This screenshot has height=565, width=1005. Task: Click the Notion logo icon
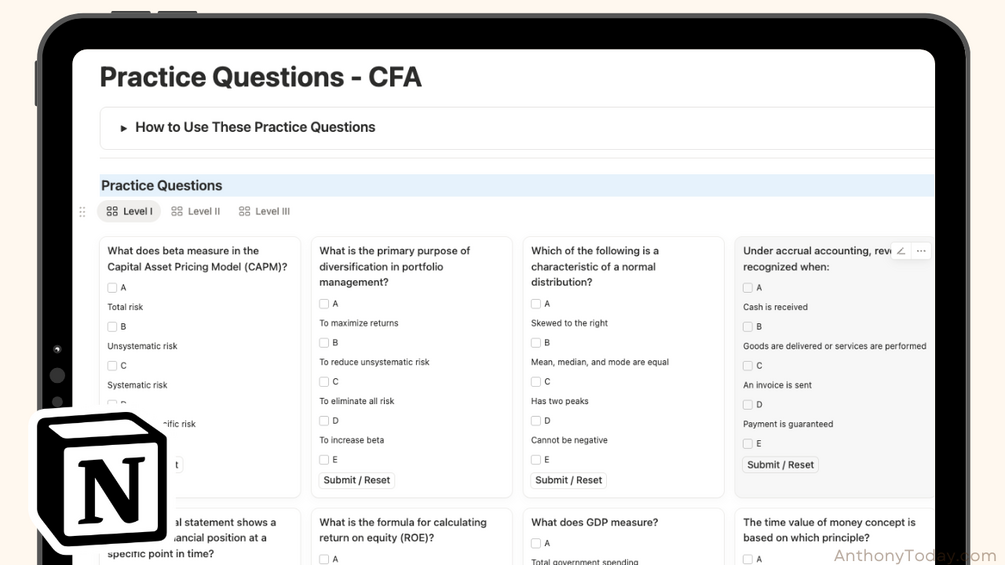[x=101, y=480]
